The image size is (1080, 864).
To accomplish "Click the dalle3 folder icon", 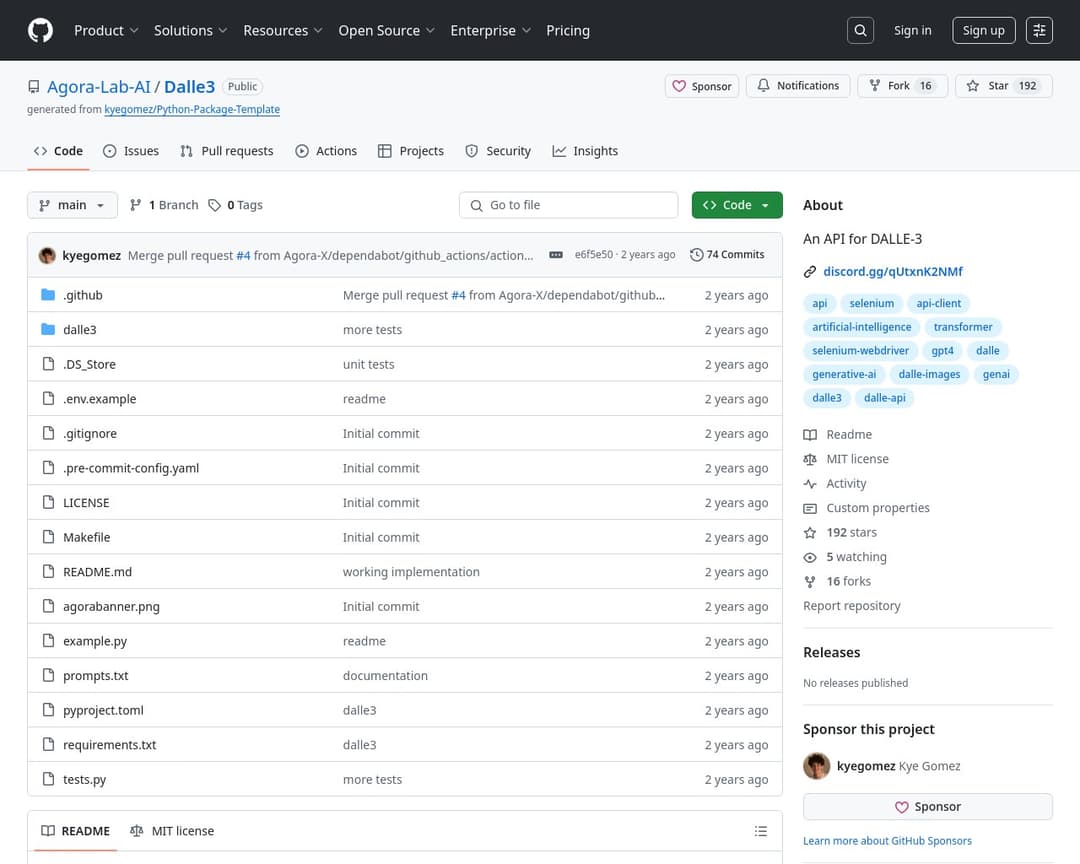I will 48,329.
